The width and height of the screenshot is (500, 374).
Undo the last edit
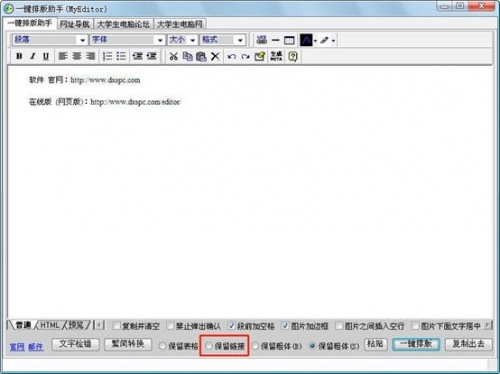point(232,57)
